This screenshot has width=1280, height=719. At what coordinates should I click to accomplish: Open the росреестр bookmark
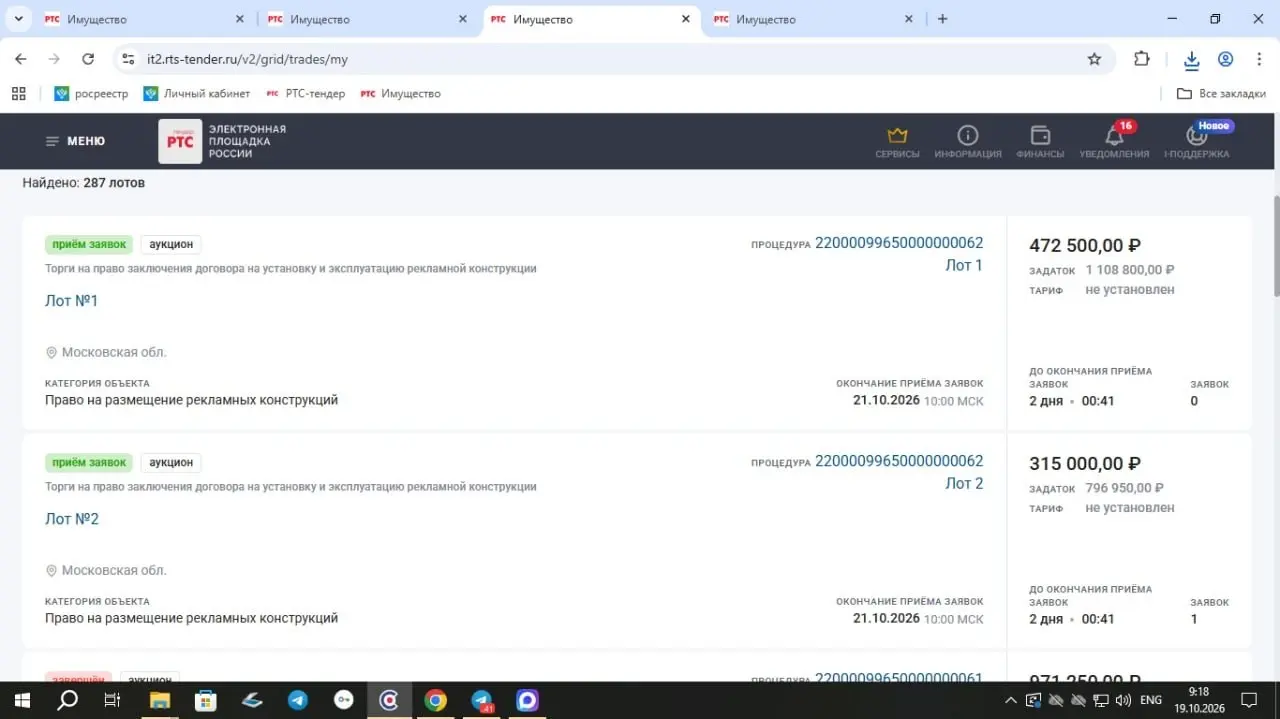tap(91, 93)
